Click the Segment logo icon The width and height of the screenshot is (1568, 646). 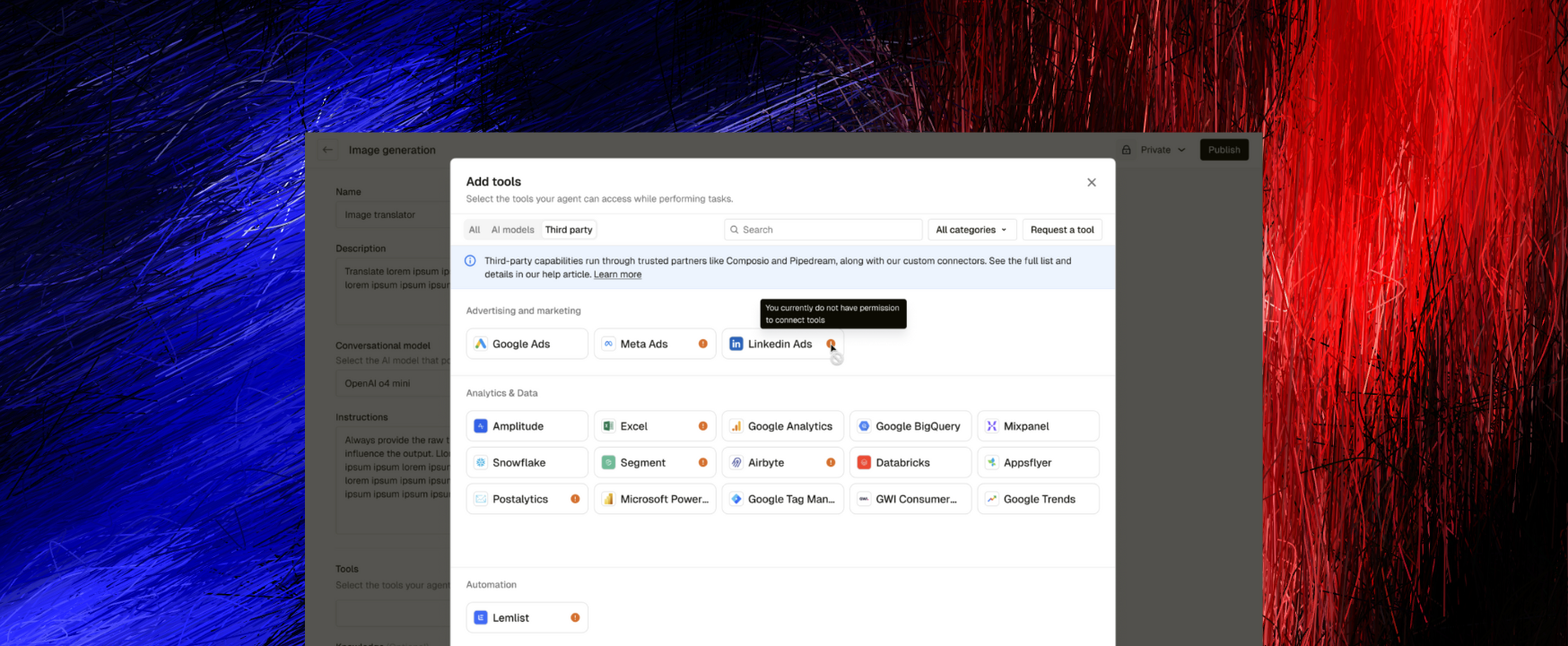coord(608,463)
